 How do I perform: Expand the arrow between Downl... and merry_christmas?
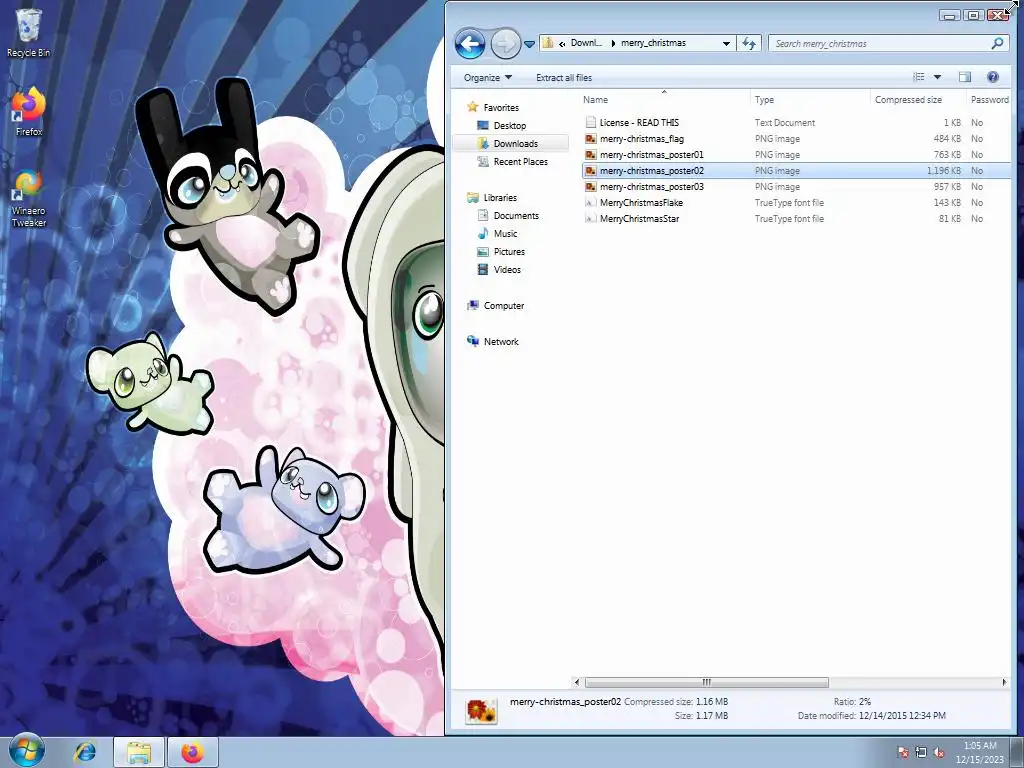pyautogui.click(x=613, y=43)
